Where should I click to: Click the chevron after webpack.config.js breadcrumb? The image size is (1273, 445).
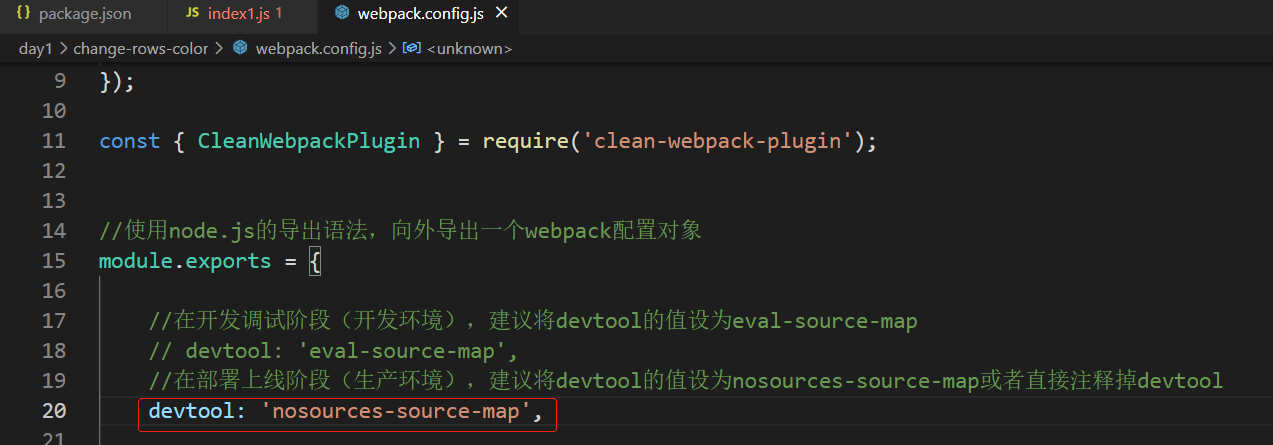coord(392,48)
